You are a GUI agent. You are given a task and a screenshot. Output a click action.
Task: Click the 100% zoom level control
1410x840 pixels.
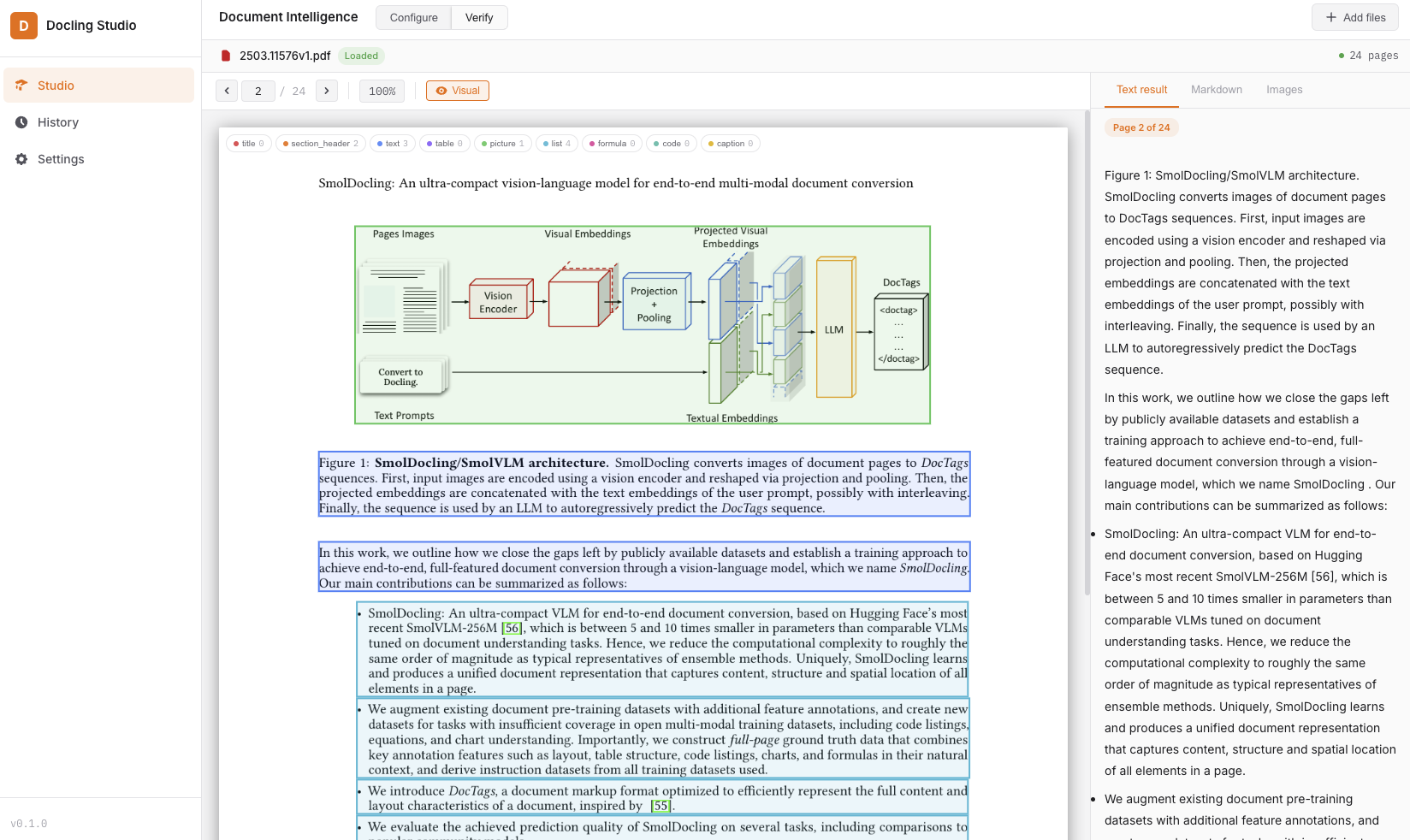coord(382,91)
